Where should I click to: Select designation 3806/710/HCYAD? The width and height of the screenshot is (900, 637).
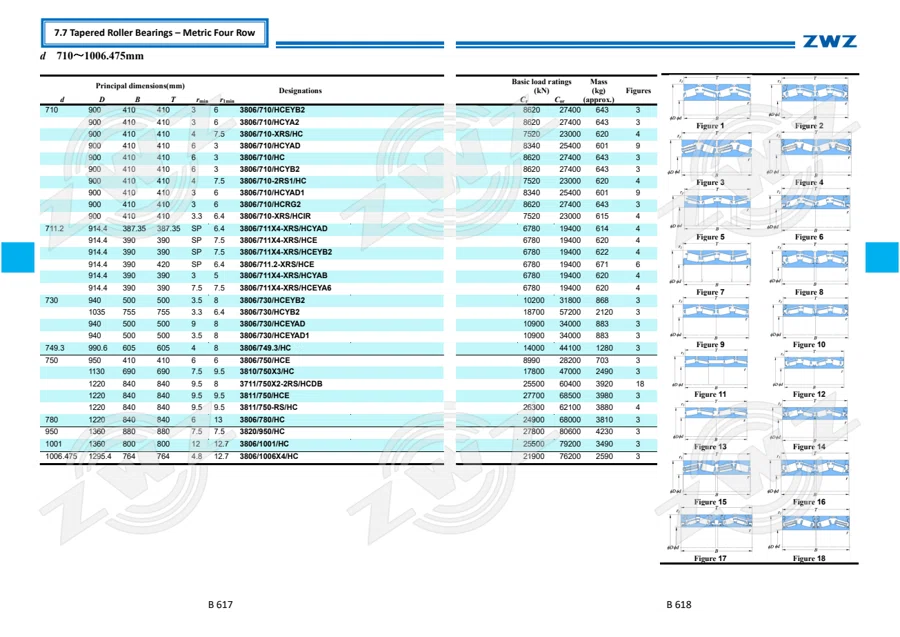point(270,146)
